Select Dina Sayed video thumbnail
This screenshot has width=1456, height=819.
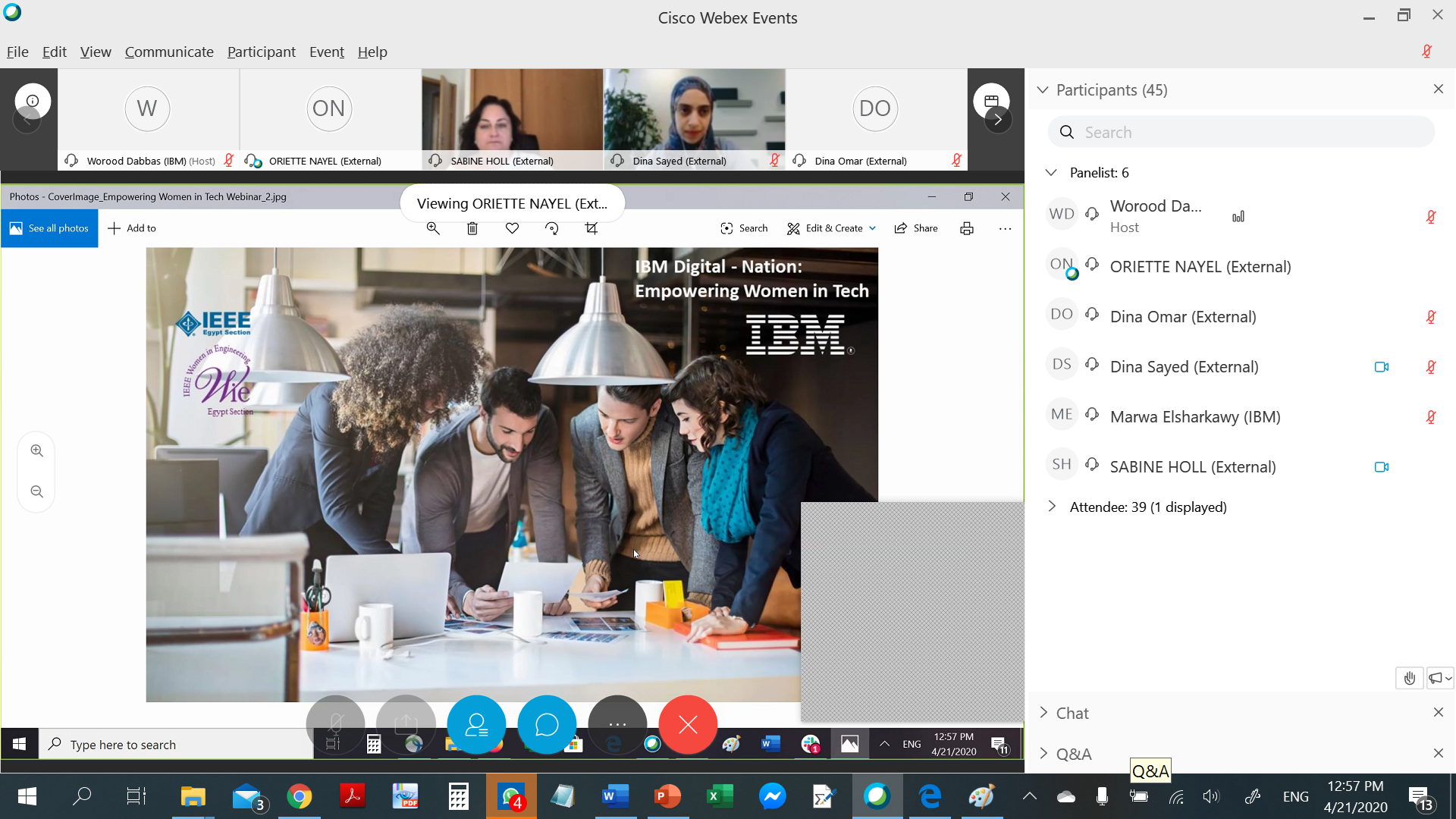click(x=695, y=119)
